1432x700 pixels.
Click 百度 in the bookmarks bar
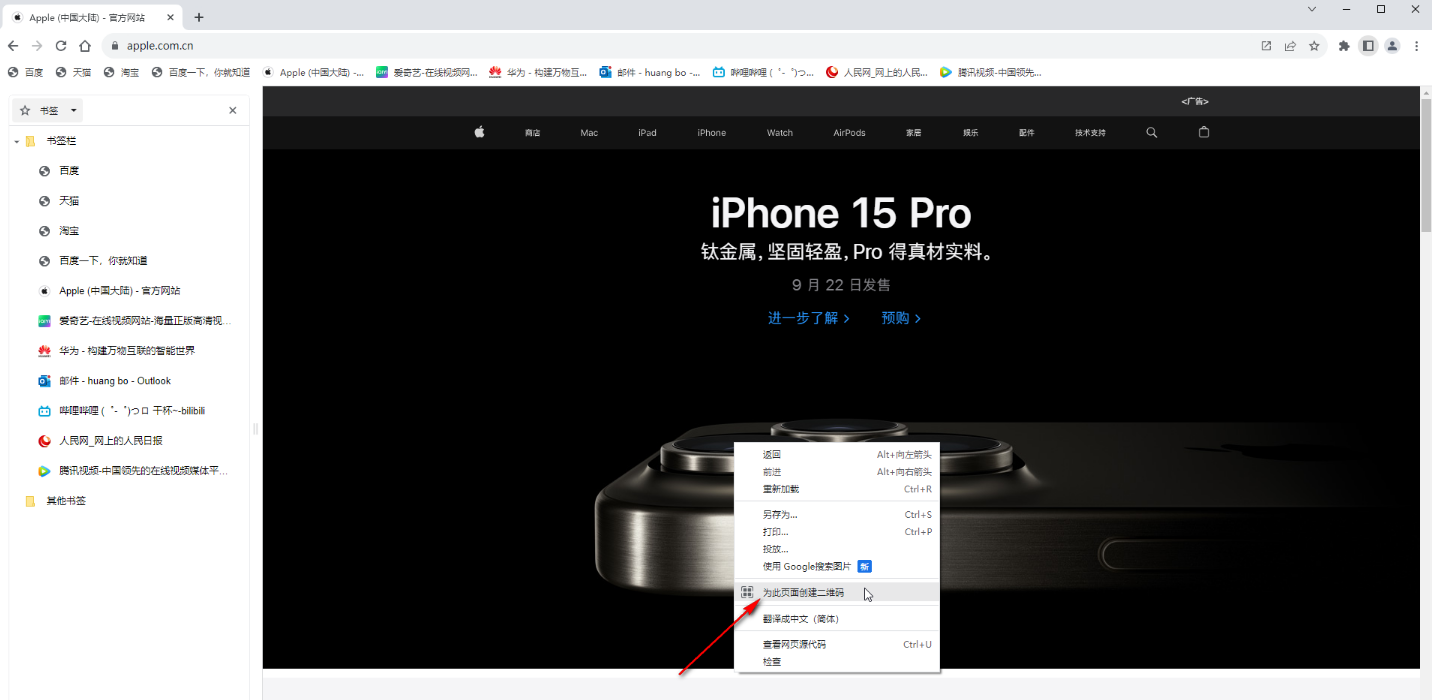[x=26, y=72]
